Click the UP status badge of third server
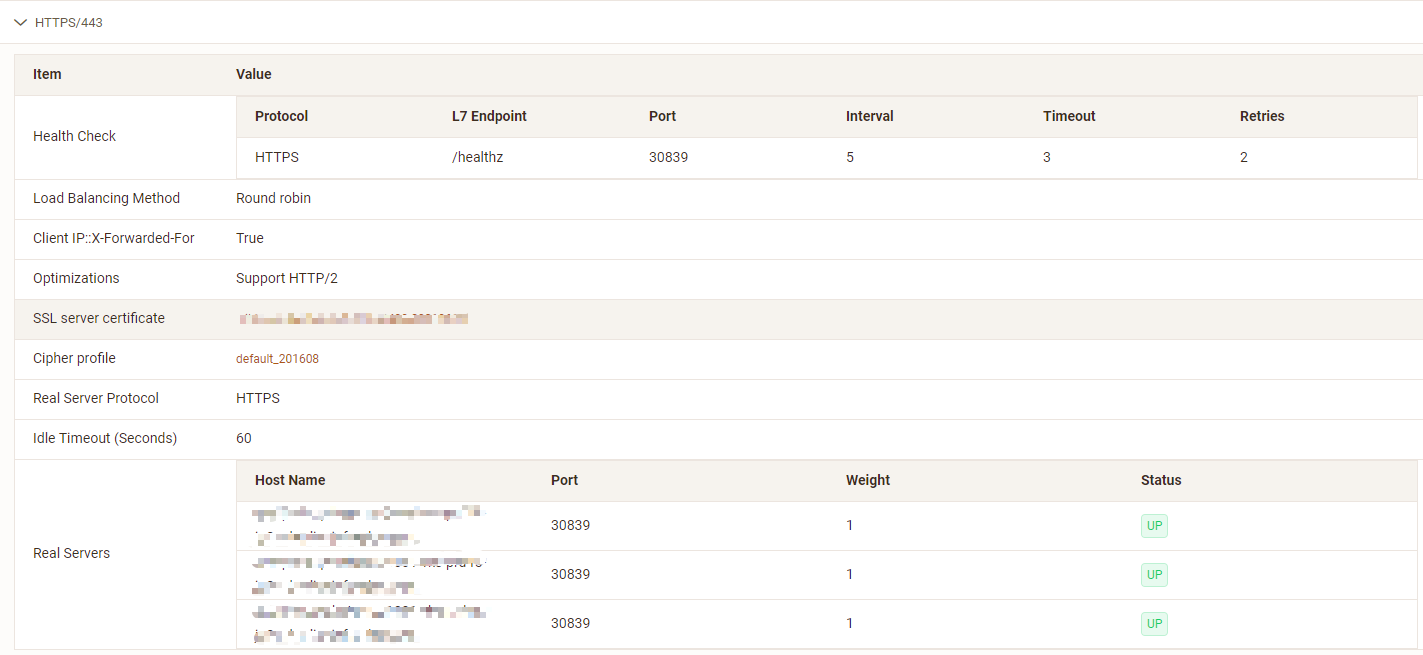 point(1154,624)
